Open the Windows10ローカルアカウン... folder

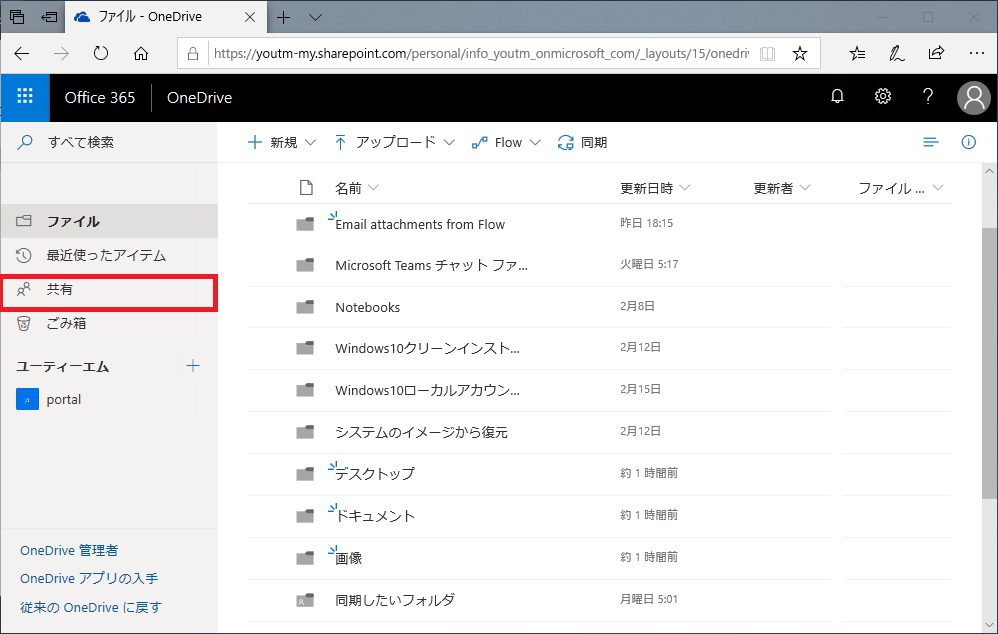coord(428,390)
